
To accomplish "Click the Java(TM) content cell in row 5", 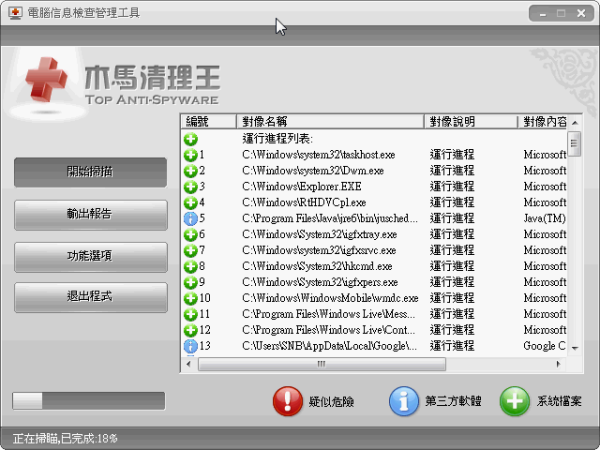I will pyautogui.click(x=545, y=218).
